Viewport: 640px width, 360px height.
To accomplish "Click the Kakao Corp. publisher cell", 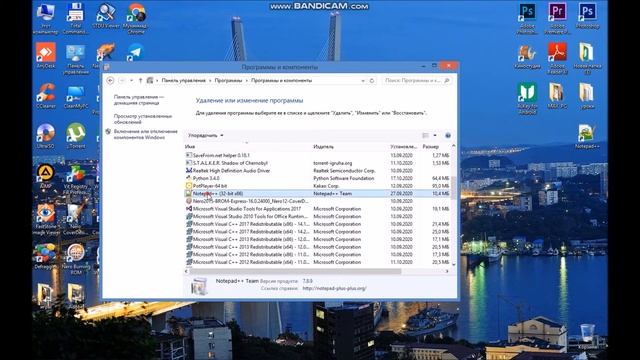I will tap(326, 186).
